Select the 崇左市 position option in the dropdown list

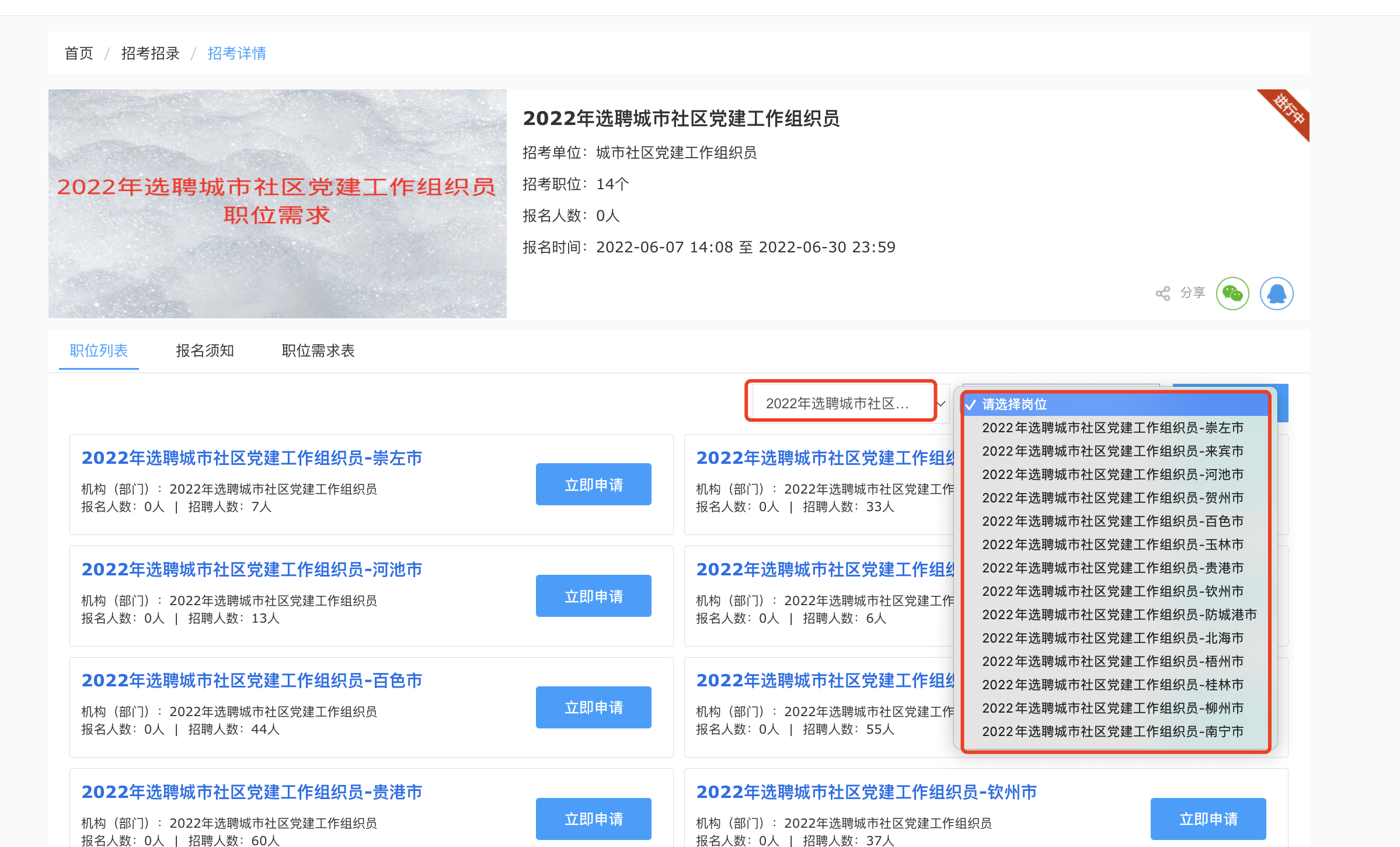(1112, 428)
